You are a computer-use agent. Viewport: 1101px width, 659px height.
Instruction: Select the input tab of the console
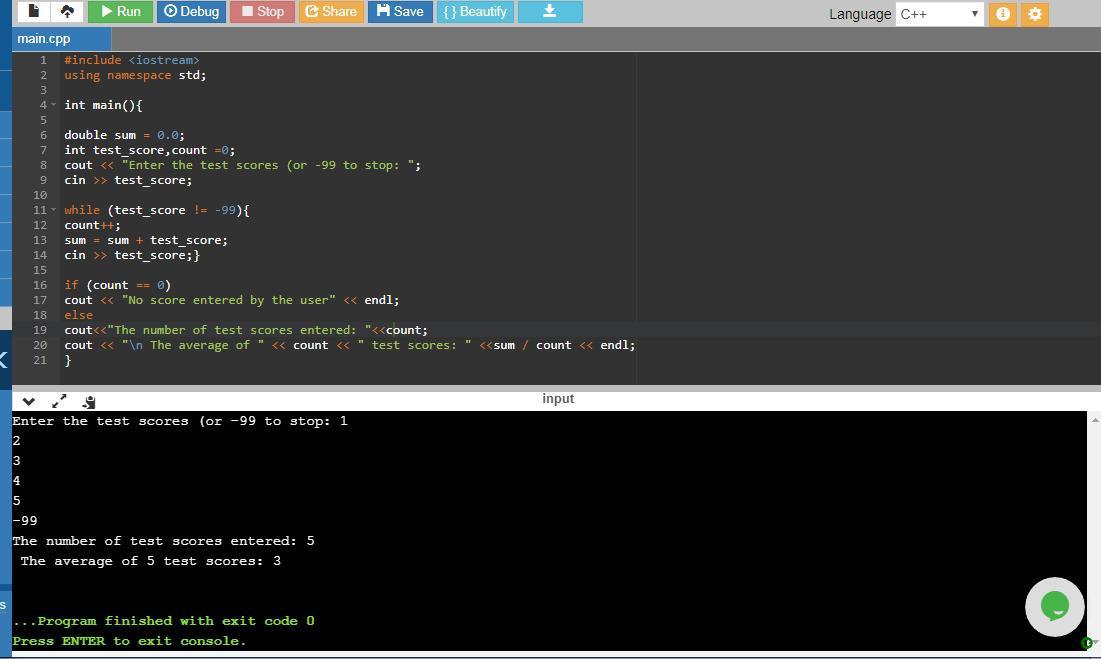[558, 398]
